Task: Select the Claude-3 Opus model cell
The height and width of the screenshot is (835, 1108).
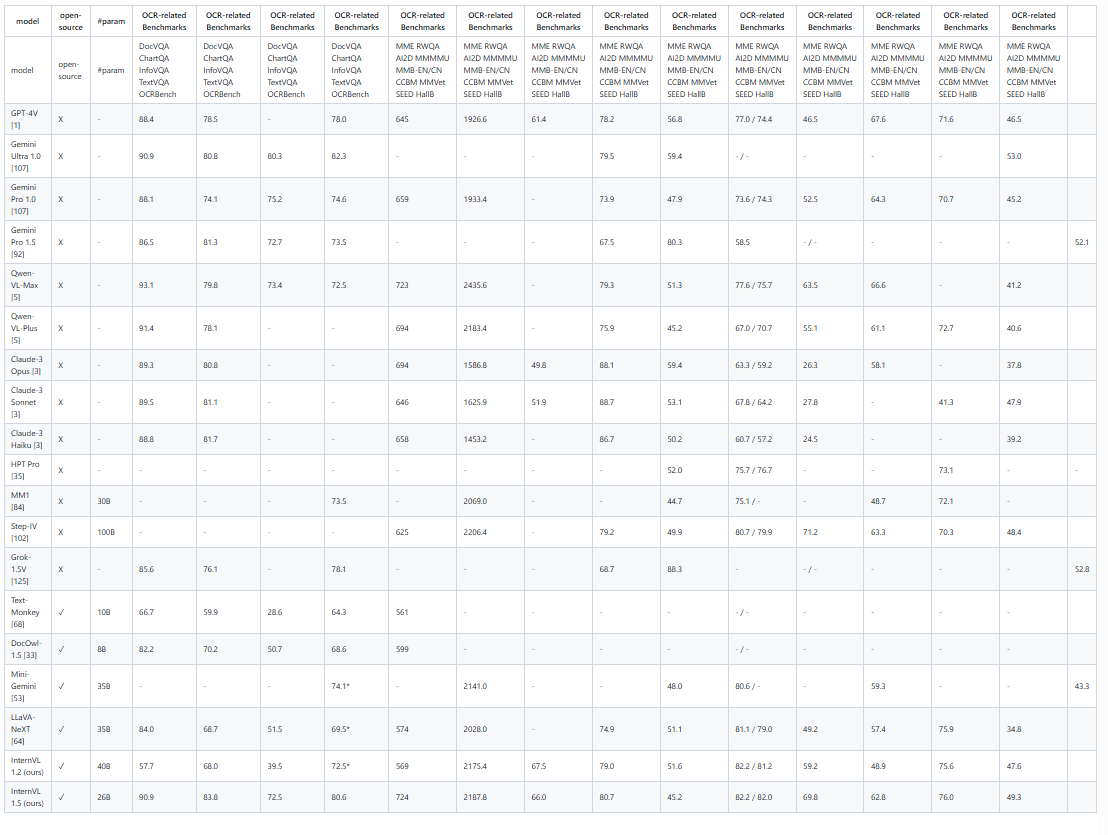Action: coord(28,365)
